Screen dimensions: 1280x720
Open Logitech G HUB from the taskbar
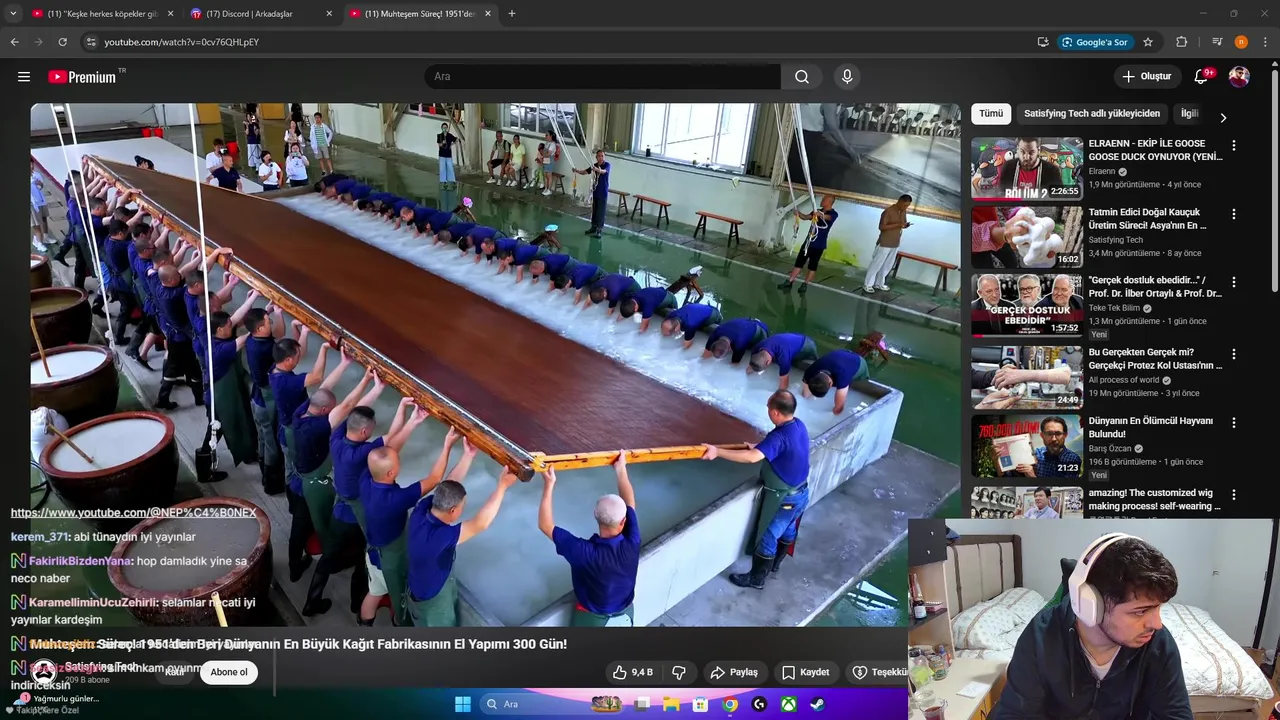point(759,704)
